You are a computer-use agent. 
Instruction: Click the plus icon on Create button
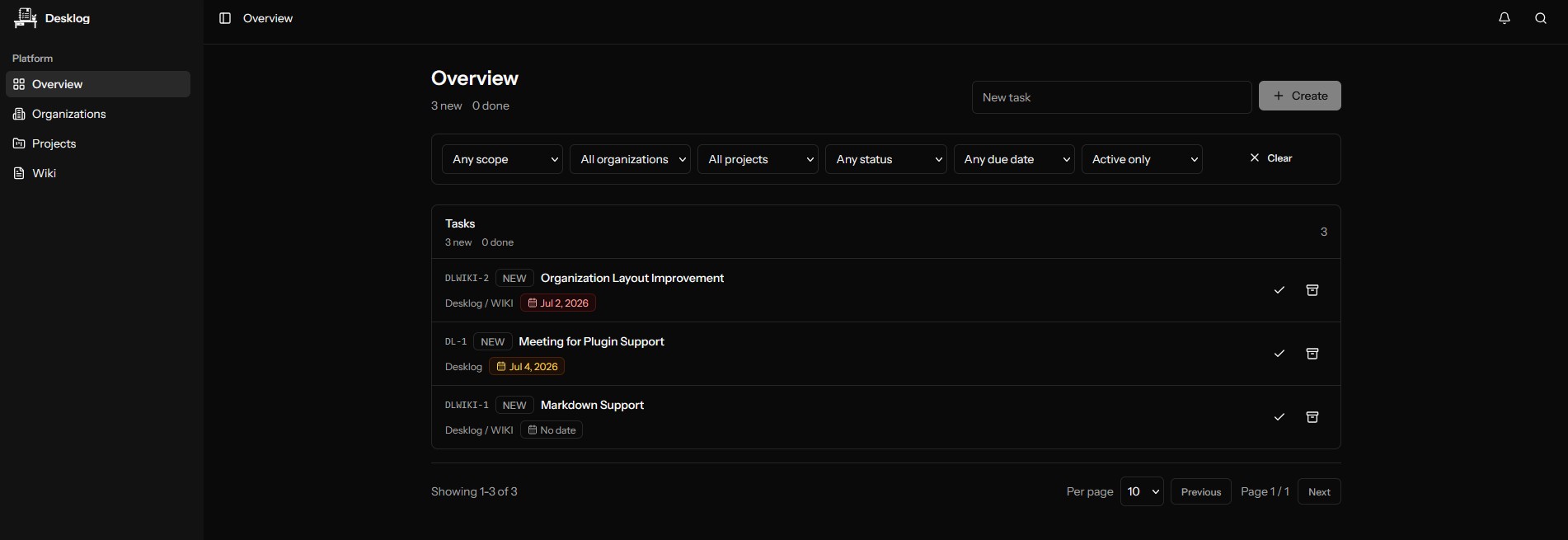coord(1279,96)
